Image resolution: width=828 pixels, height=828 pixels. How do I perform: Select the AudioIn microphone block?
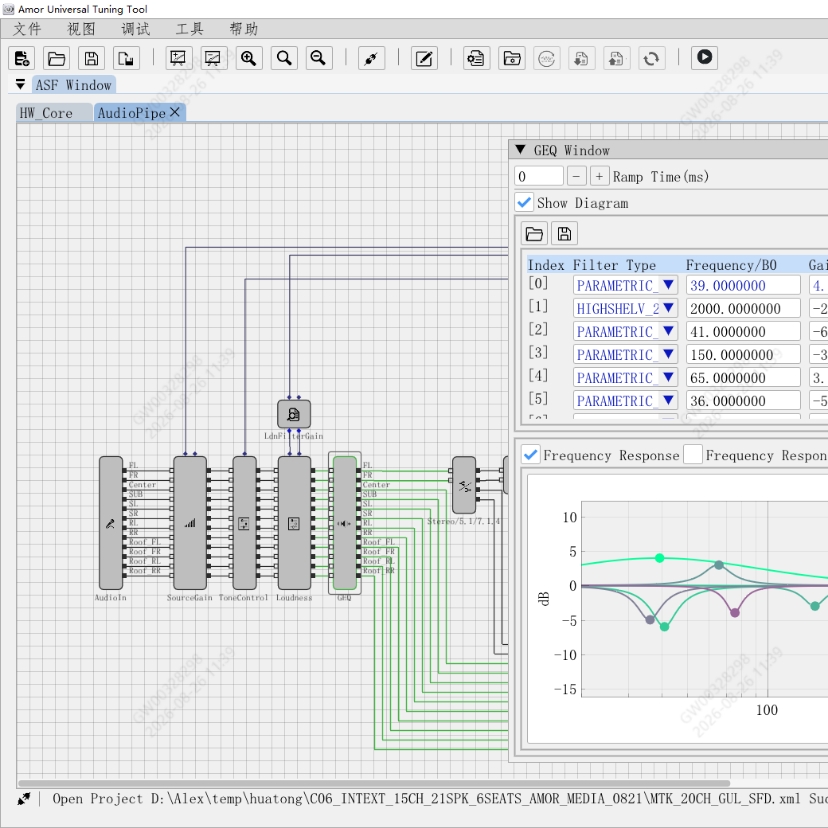(x=111, y=523)
